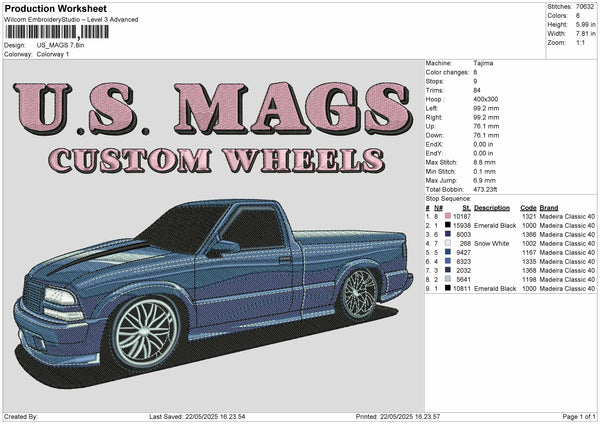Viewport: 600px width, 424px height.
Task: Click the embroidered blue pickup truck design preview
Action: pos(213,293)
